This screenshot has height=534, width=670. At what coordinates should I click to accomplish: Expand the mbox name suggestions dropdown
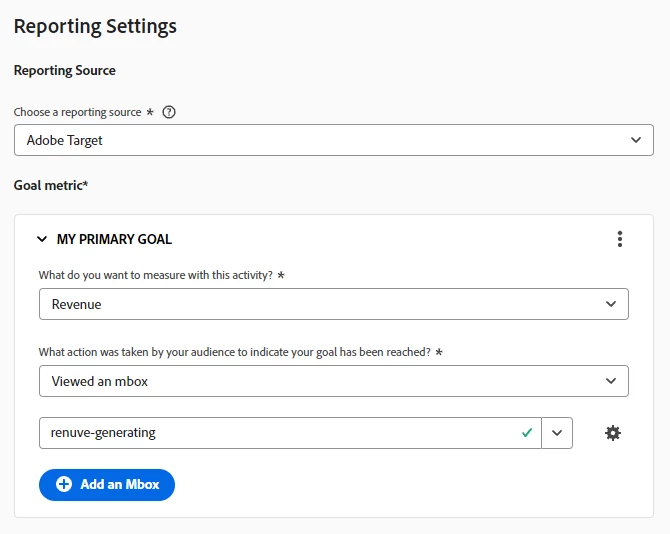(557, 433)
